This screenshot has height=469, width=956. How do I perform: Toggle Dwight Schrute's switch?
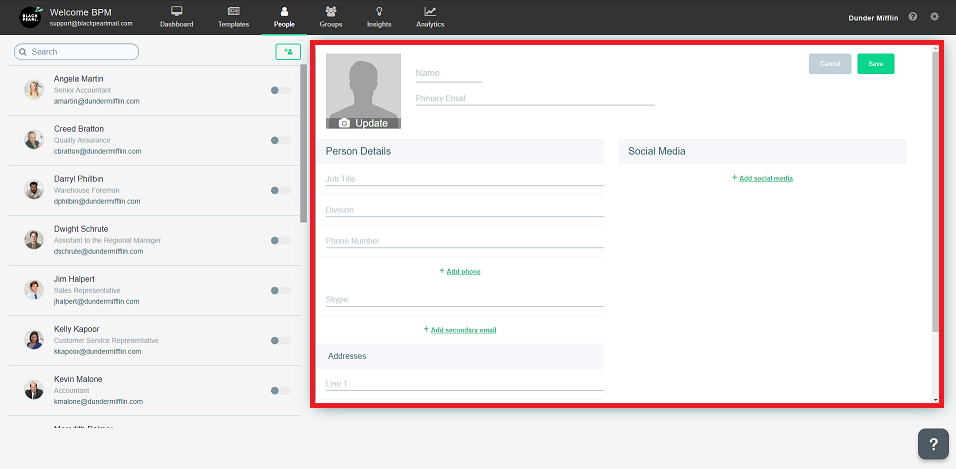280,240
